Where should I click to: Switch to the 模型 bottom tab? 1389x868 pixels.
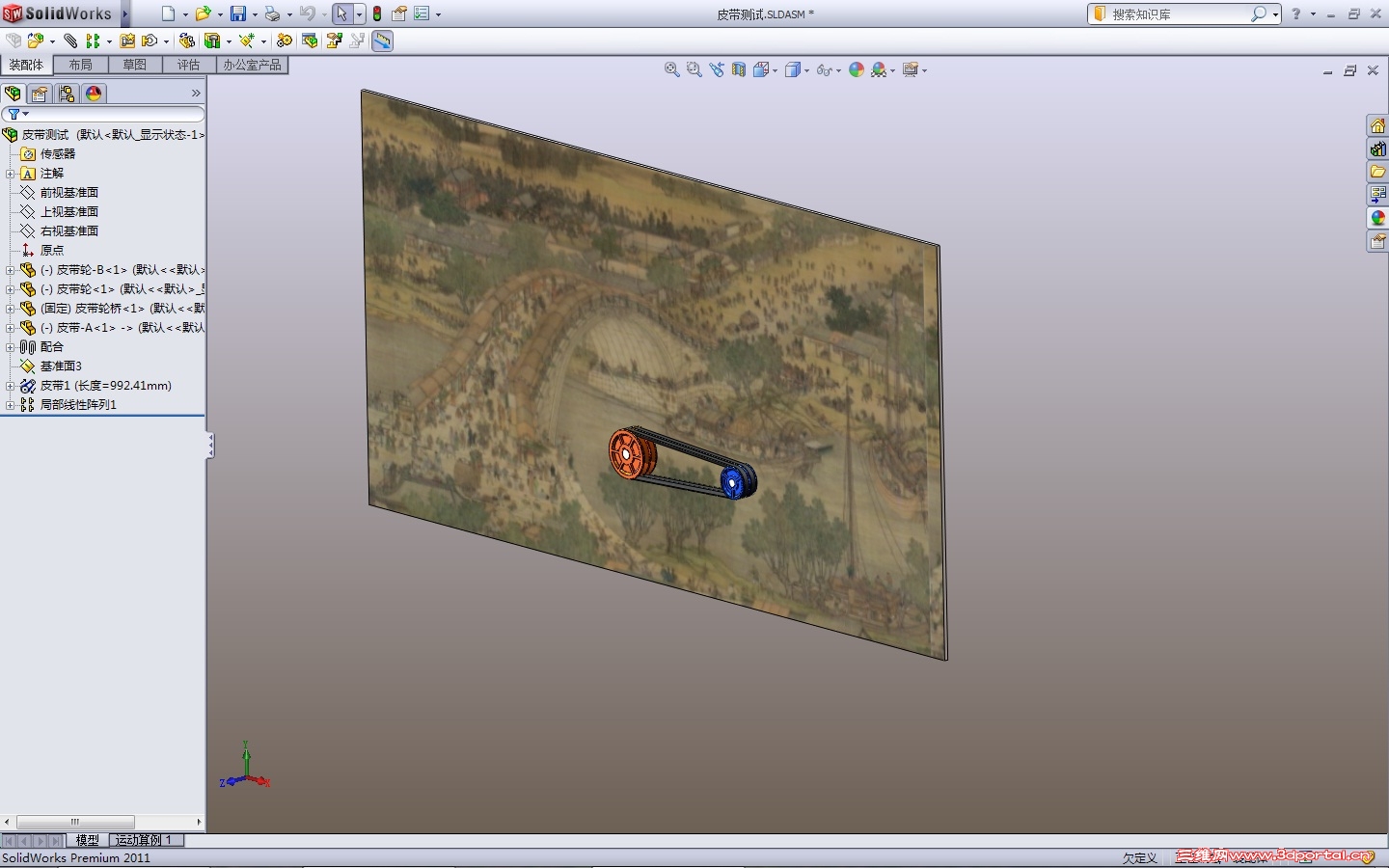(88, 840)
